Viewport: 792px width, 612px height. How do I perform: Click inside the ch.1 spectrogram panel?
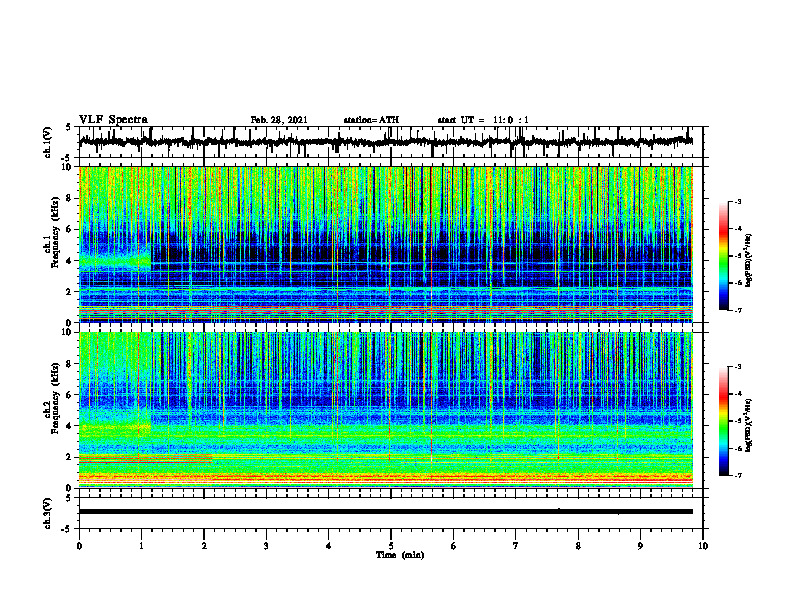coord(386,244)
